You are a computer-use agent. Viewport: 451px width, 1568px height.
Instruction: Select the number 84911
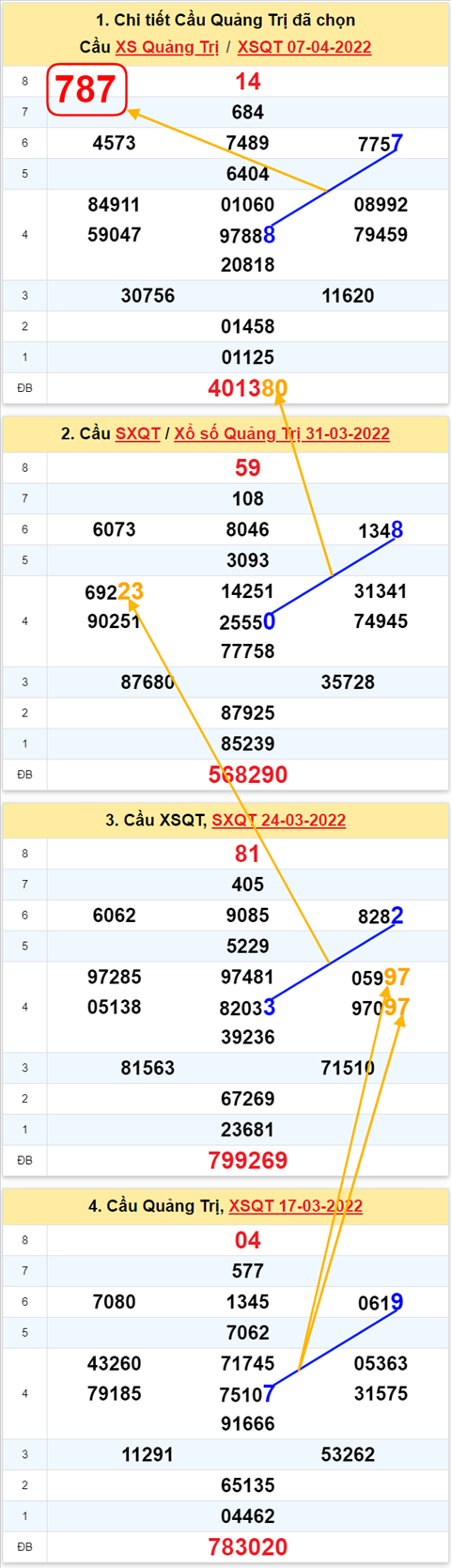click(x=115, y=205)
